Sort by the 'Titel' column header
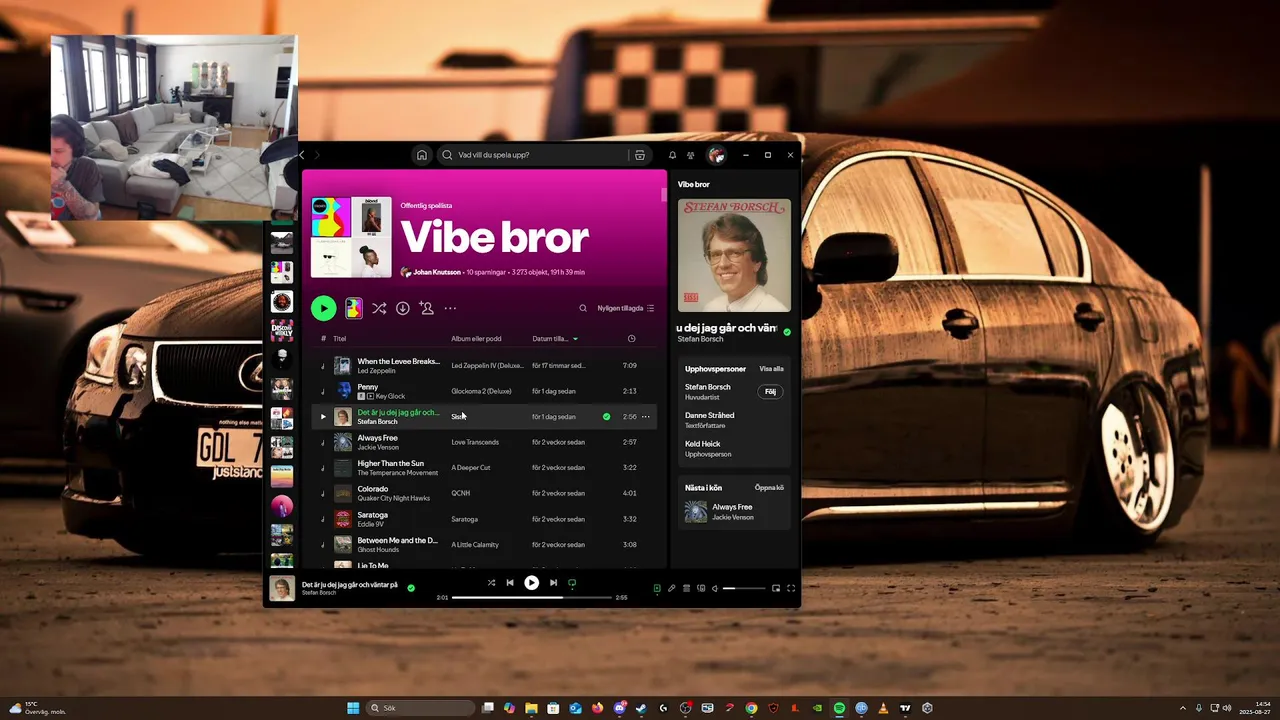Image resolution: width=1280 pixels, height=720 pixels. (340, 339)
